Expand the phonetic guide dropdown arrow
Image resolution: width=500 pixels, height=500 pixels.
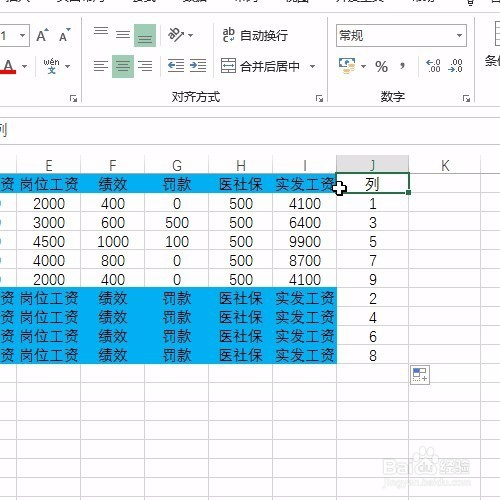[68, 66]
